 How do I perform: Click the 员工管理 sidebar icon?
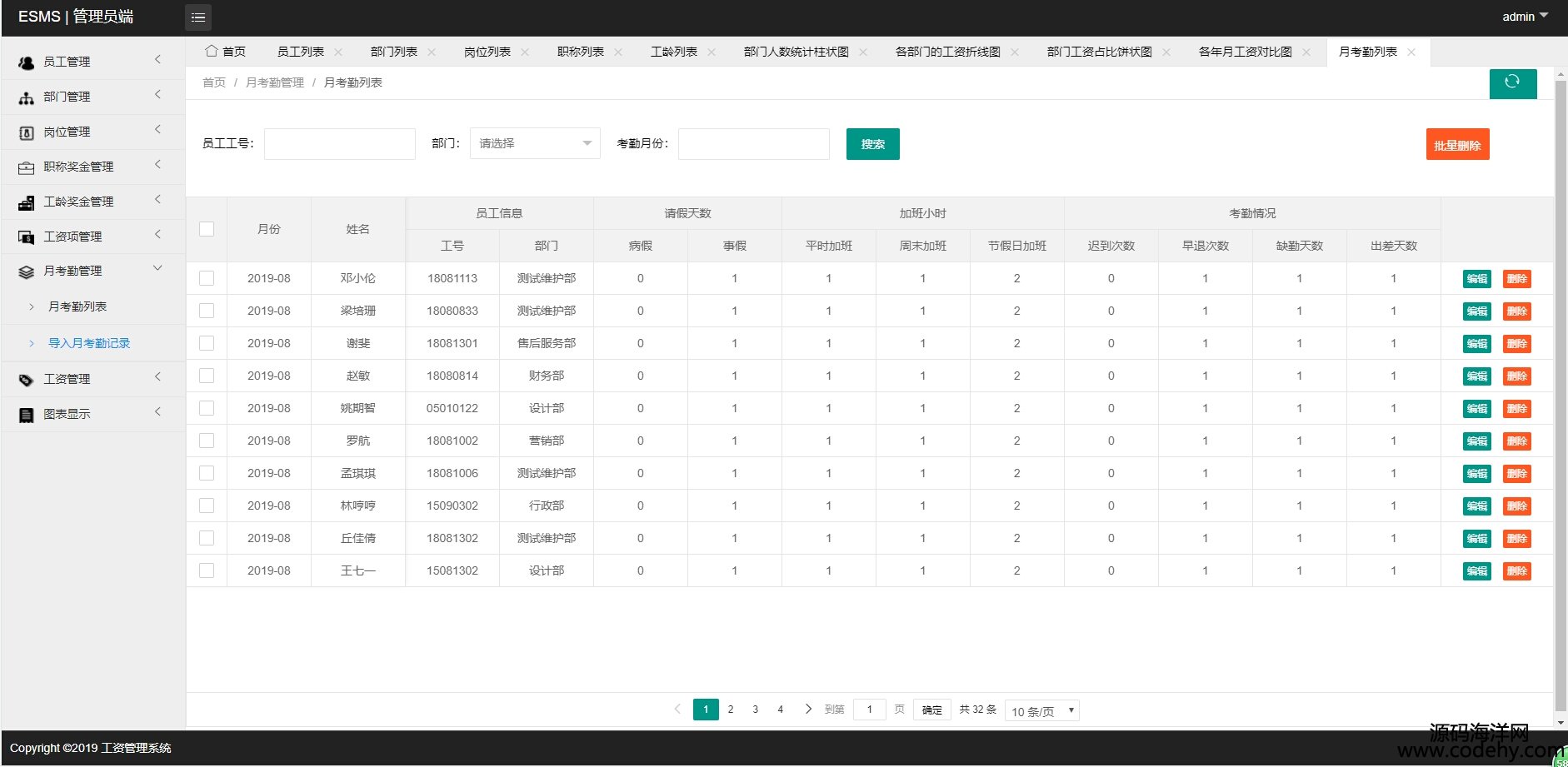[x=26, y=62]
